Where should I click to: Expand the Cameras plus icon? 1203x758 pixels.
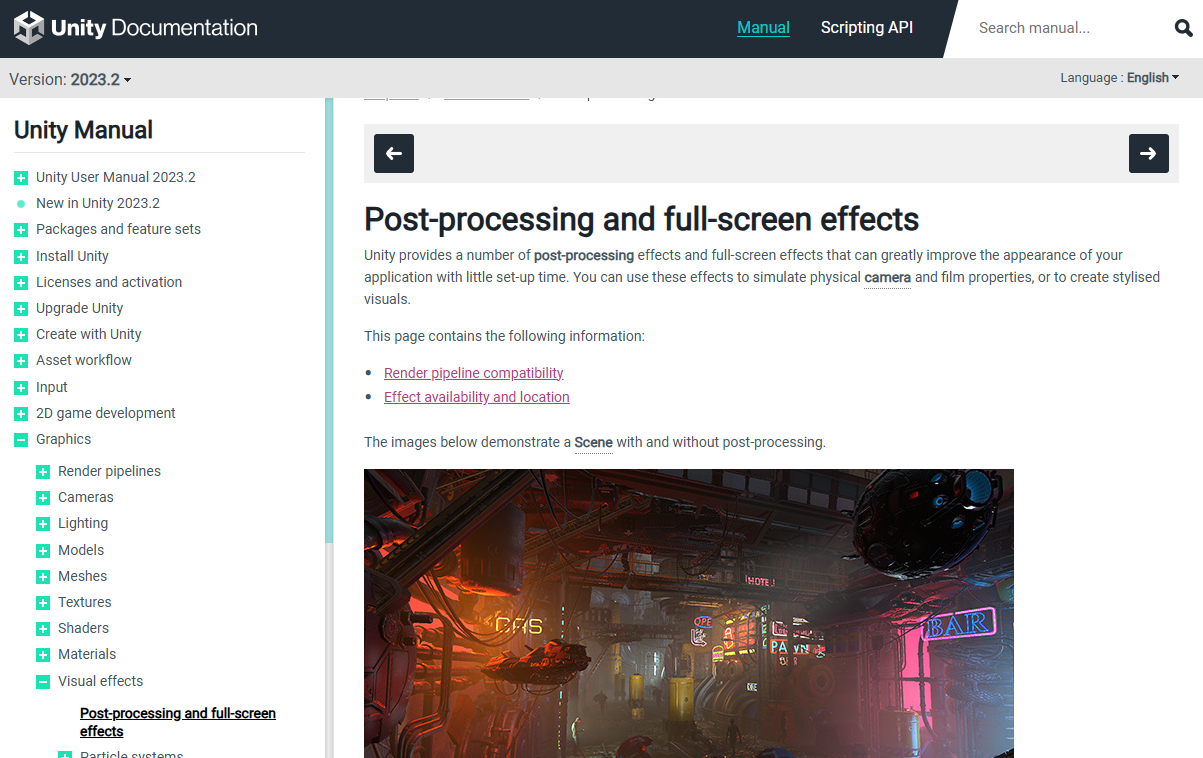(43, 498)
